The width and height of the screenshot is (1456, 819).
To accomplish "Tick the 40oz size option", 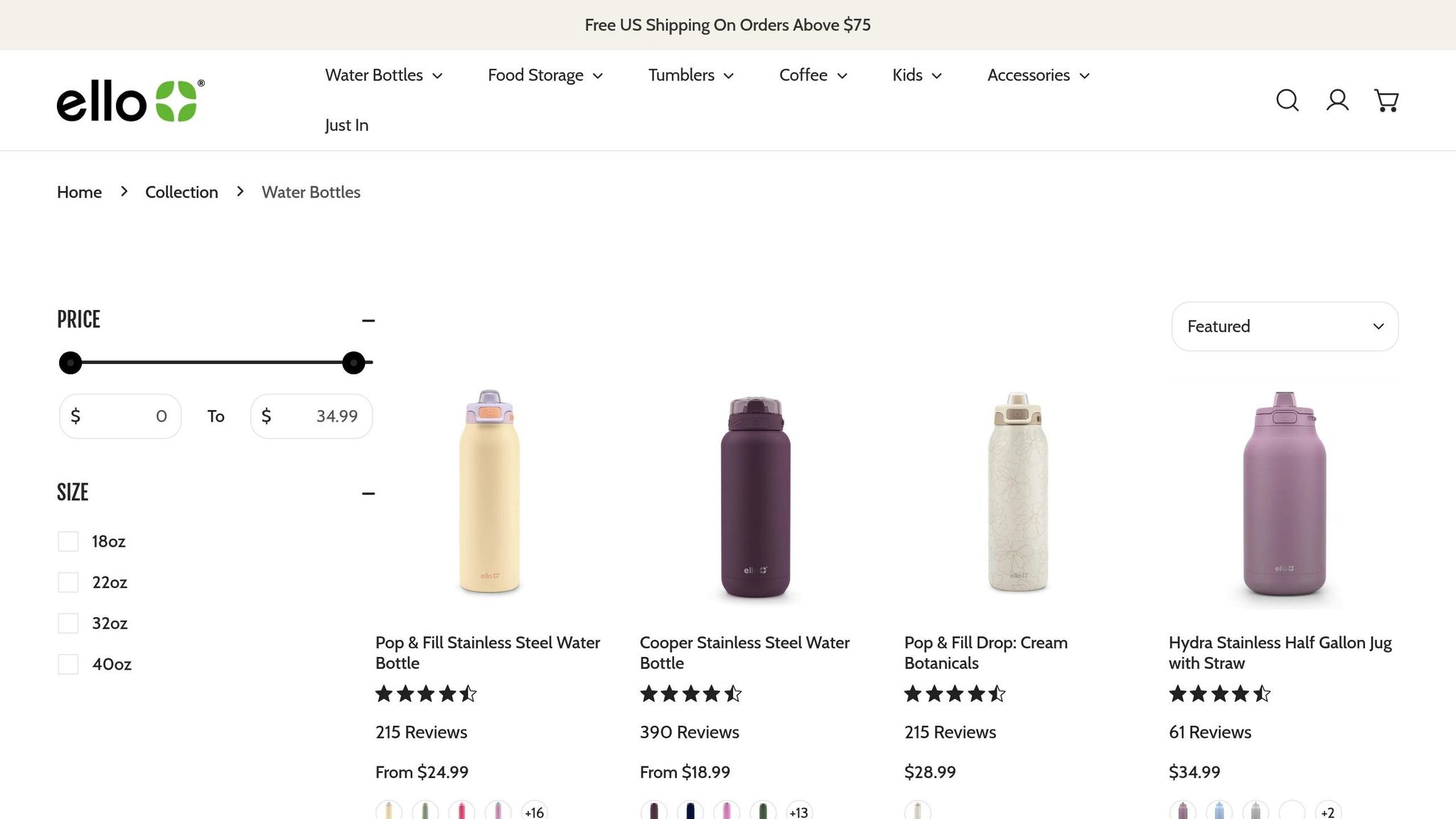I will (68, 665).
